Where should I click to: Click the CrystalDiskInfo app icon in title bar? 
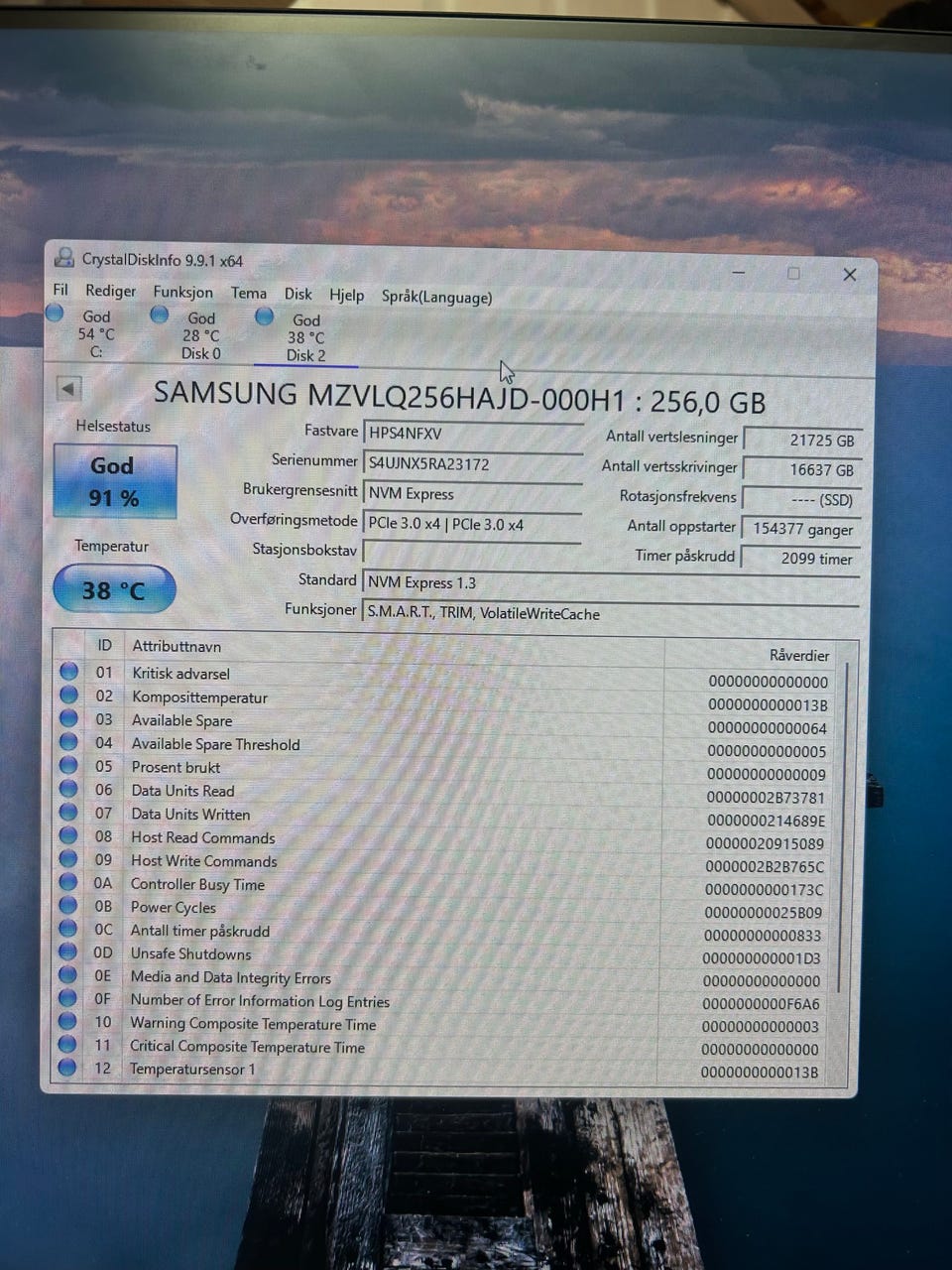tap(64, 258)
